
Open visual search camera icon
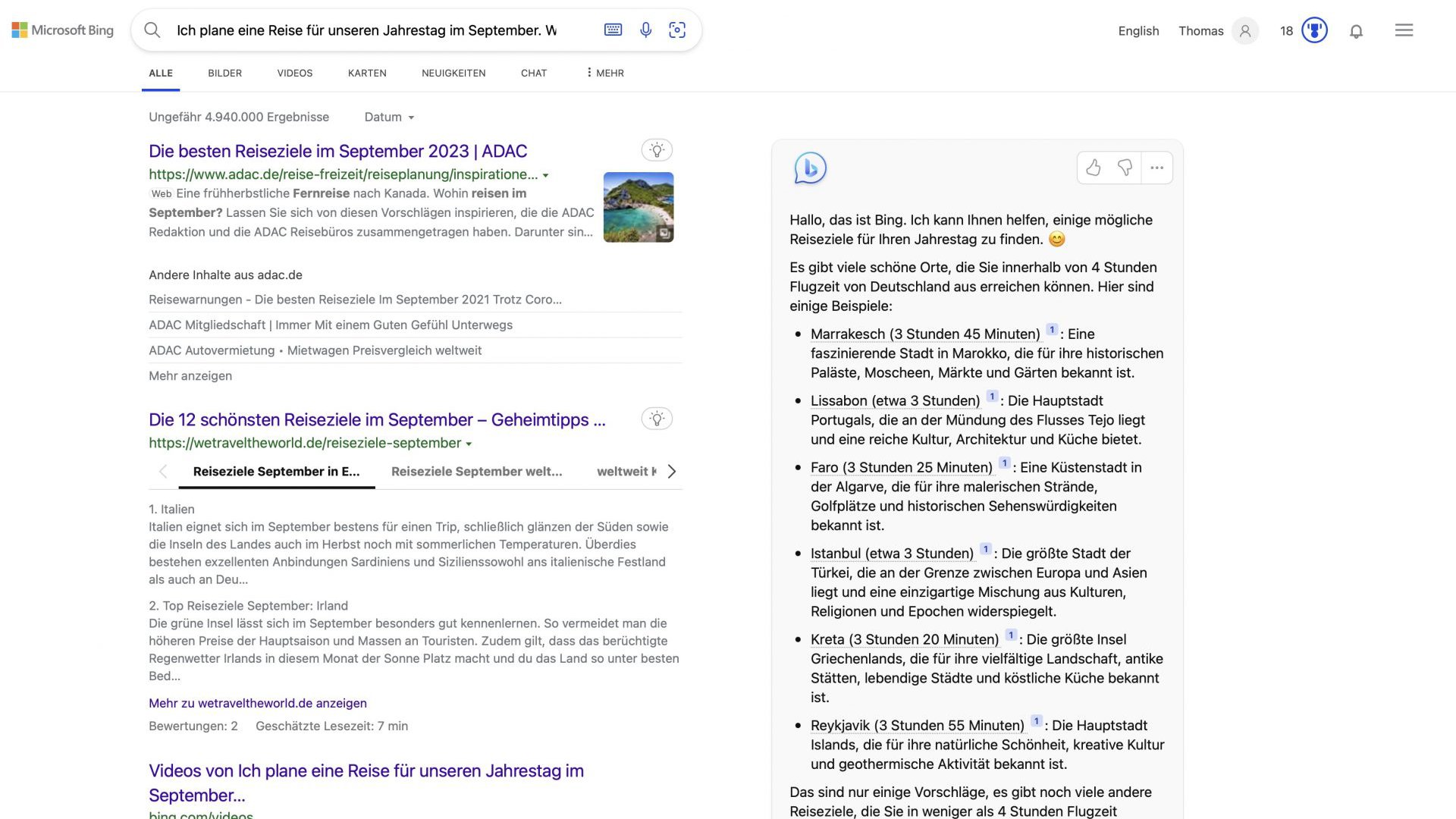pos(677,30)
